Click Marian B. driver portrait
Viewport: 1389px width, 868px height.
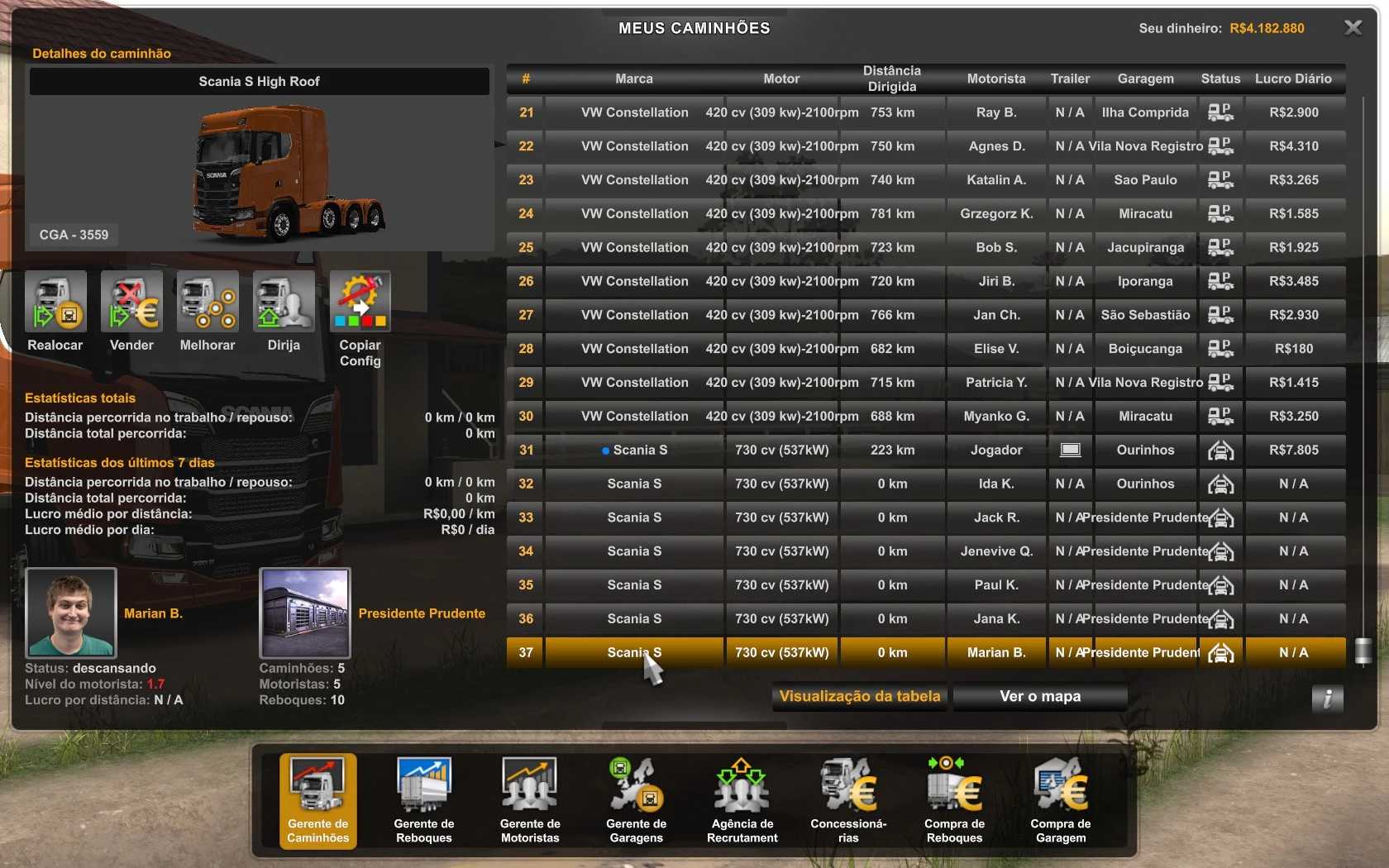(71, 613)
